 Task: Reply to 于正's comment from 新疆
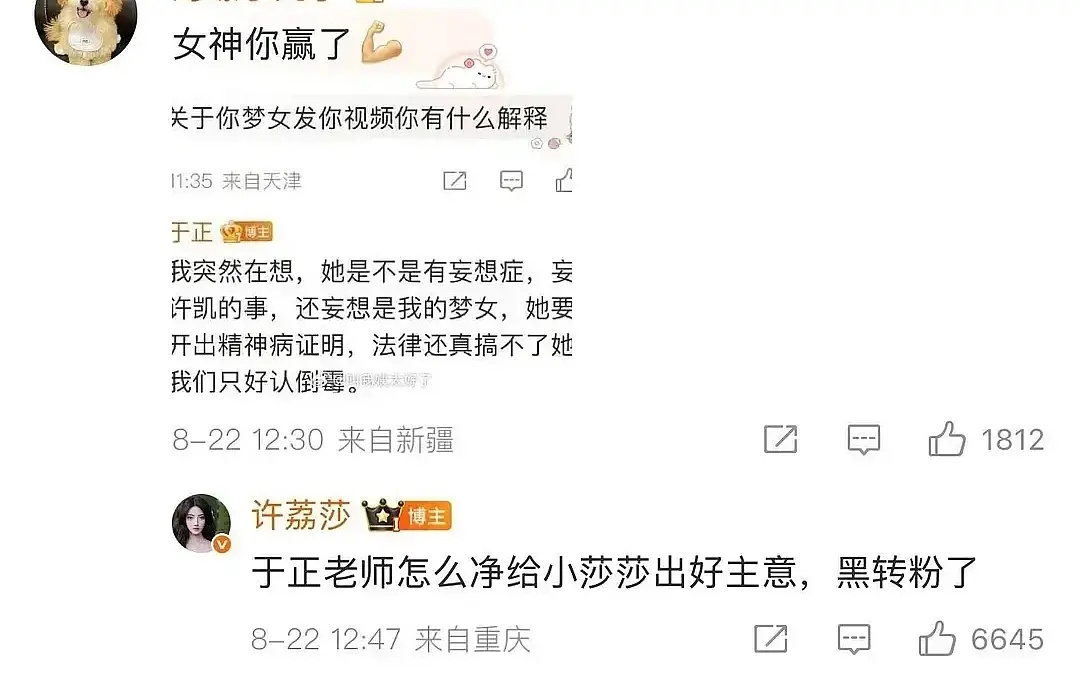coord(864,440)
